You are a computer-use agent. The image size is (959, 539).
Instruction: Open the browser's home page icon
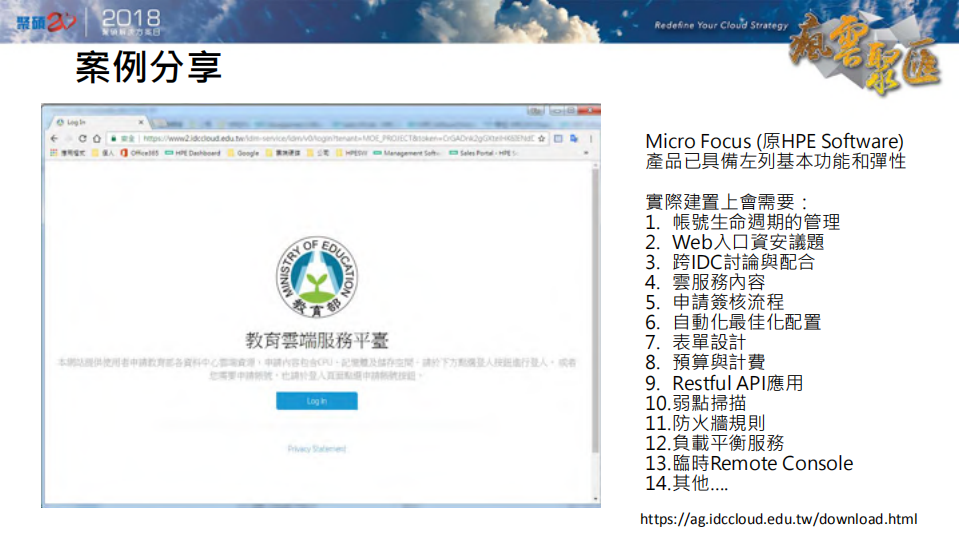97,139
